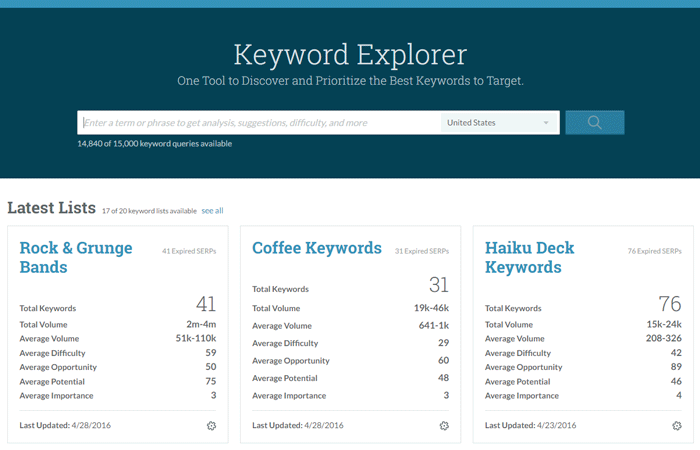Focus the keyword search input field
Image resolution: width=700 pixels, height=450 pixels.
[x=258, y=123]
